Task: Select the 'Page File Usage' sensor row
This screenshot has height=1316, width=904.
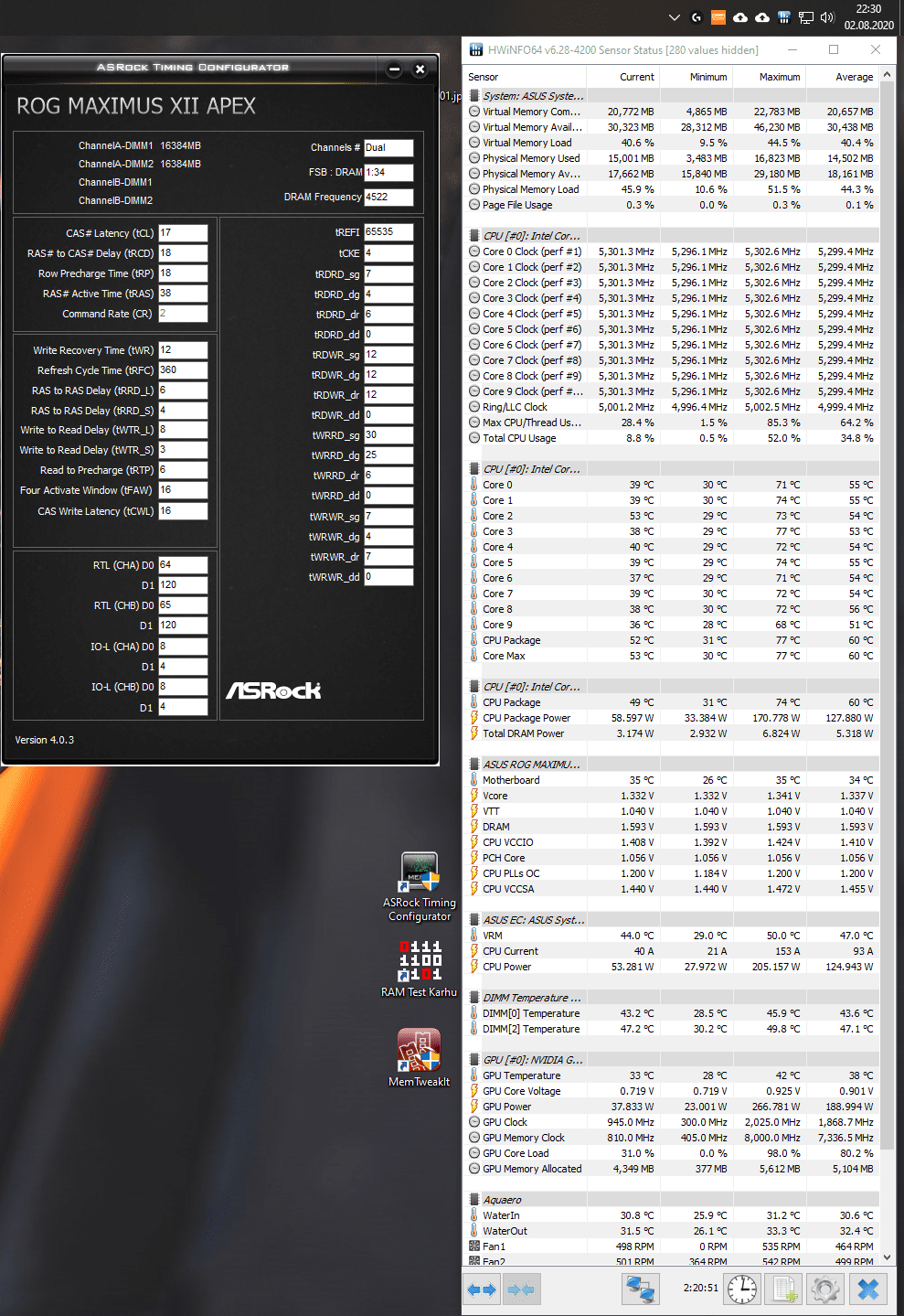Action: tap(671, 205)
